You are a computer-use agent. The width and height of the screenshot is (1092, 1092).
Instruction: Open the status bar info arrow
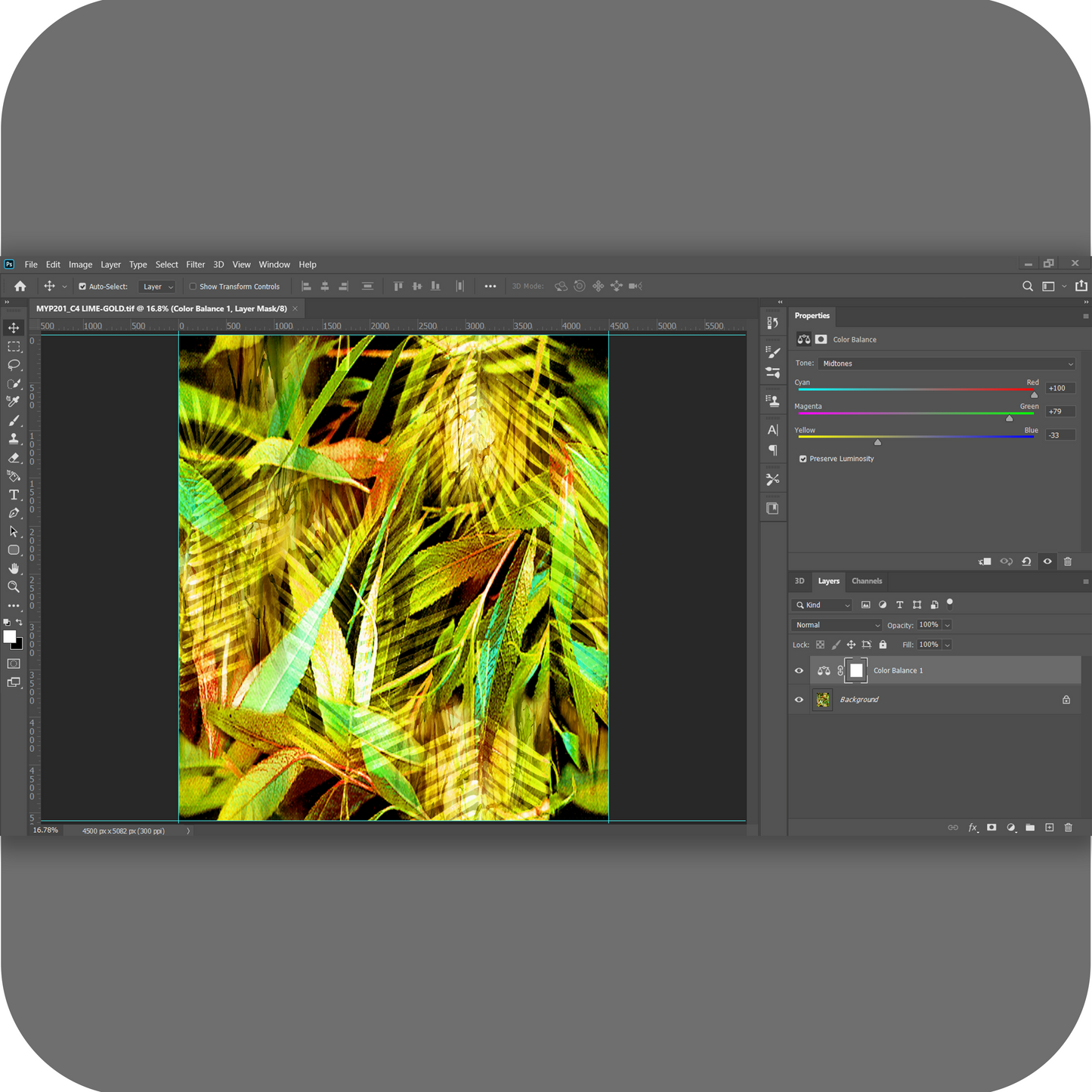pyautogui.click(x=188, y=831)
